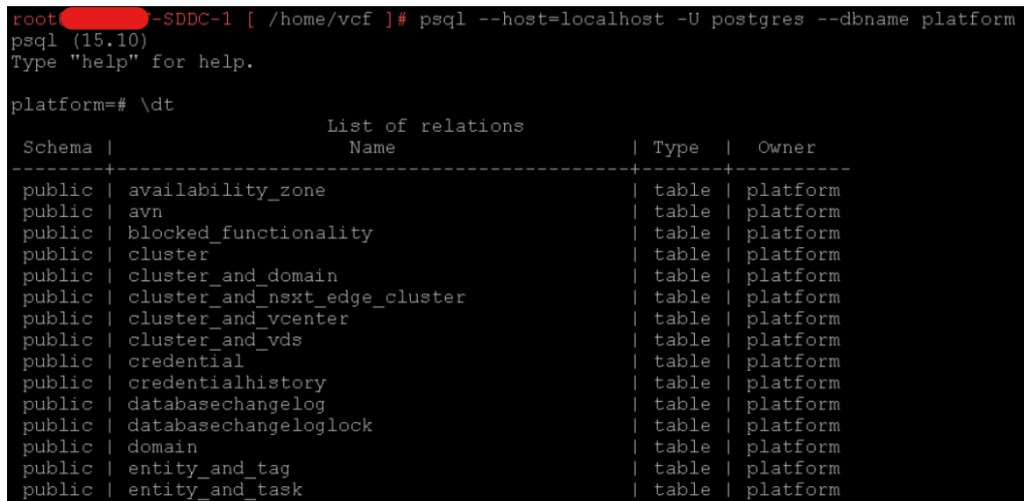Click the "List of relations" title
Image resolution: width=1024 pixels, height=501 pixels.
(425, 126)
